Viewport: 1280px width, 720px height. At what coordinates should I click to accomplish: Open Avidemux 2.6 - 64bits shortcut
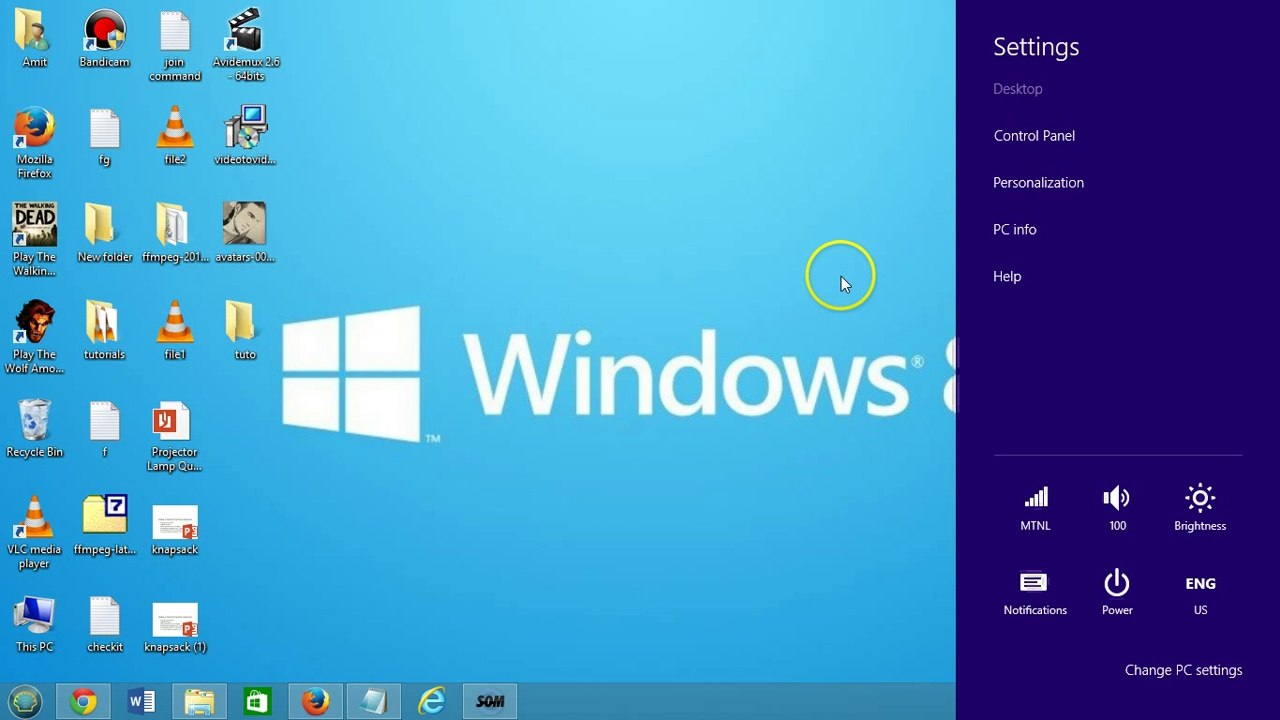point(245,46)
